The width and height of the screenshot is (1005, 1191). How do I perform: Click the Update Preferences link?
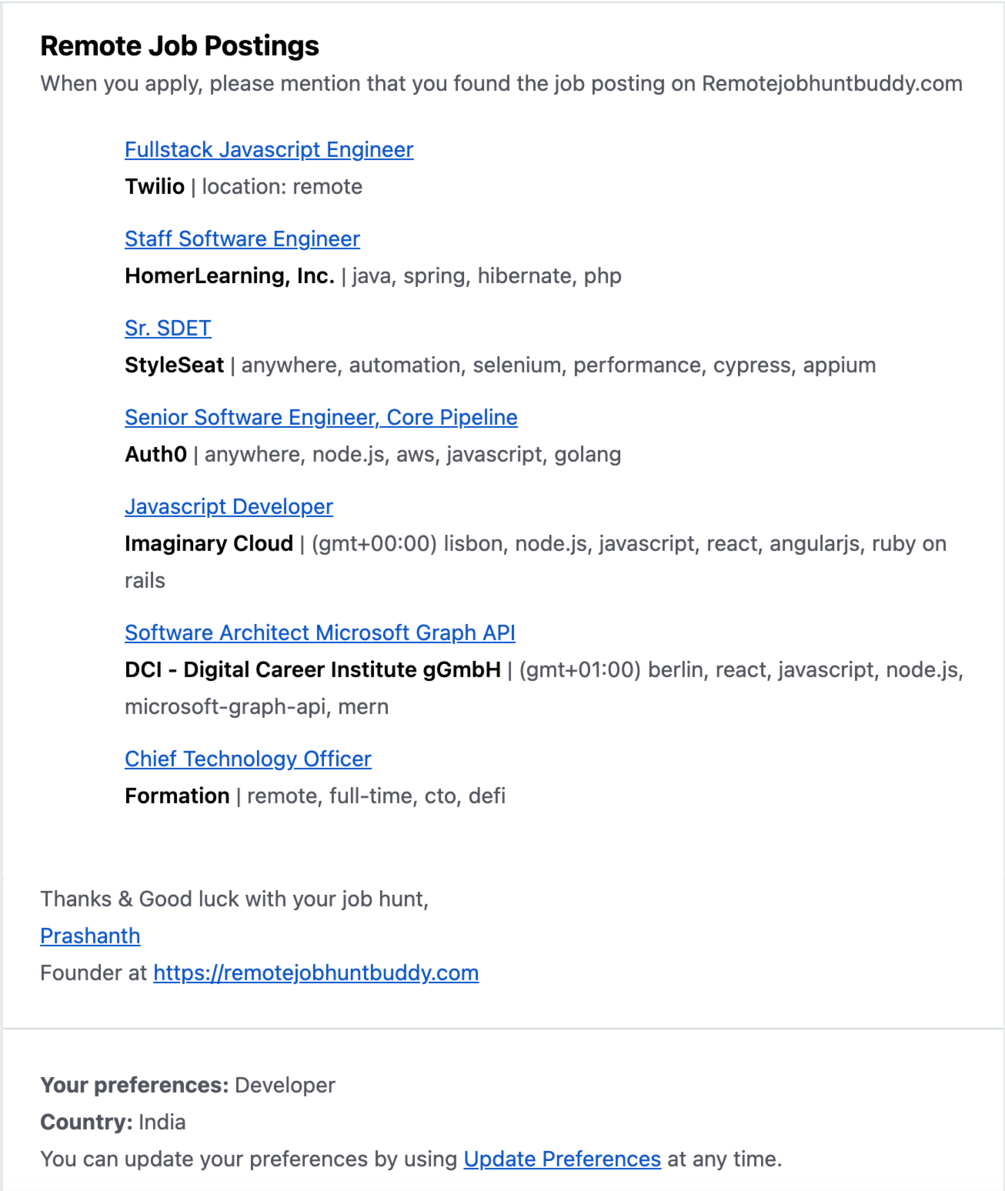pos(562,1160)
